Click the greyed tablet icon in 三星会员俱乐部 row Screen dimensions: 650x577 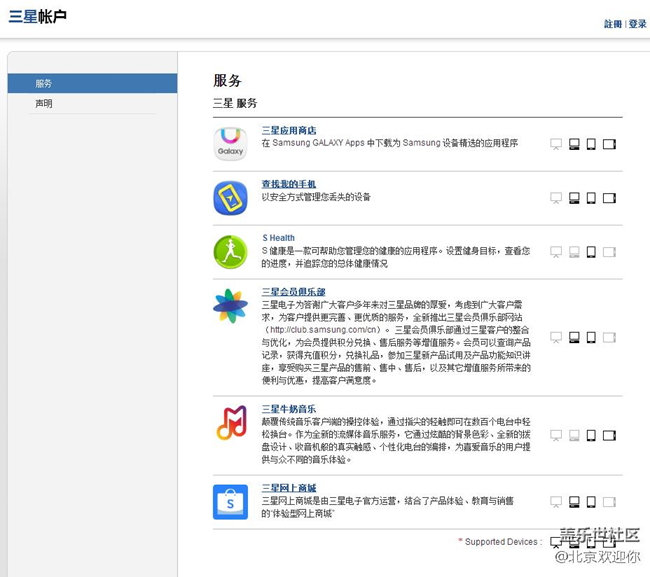click(x=609, y=337)
